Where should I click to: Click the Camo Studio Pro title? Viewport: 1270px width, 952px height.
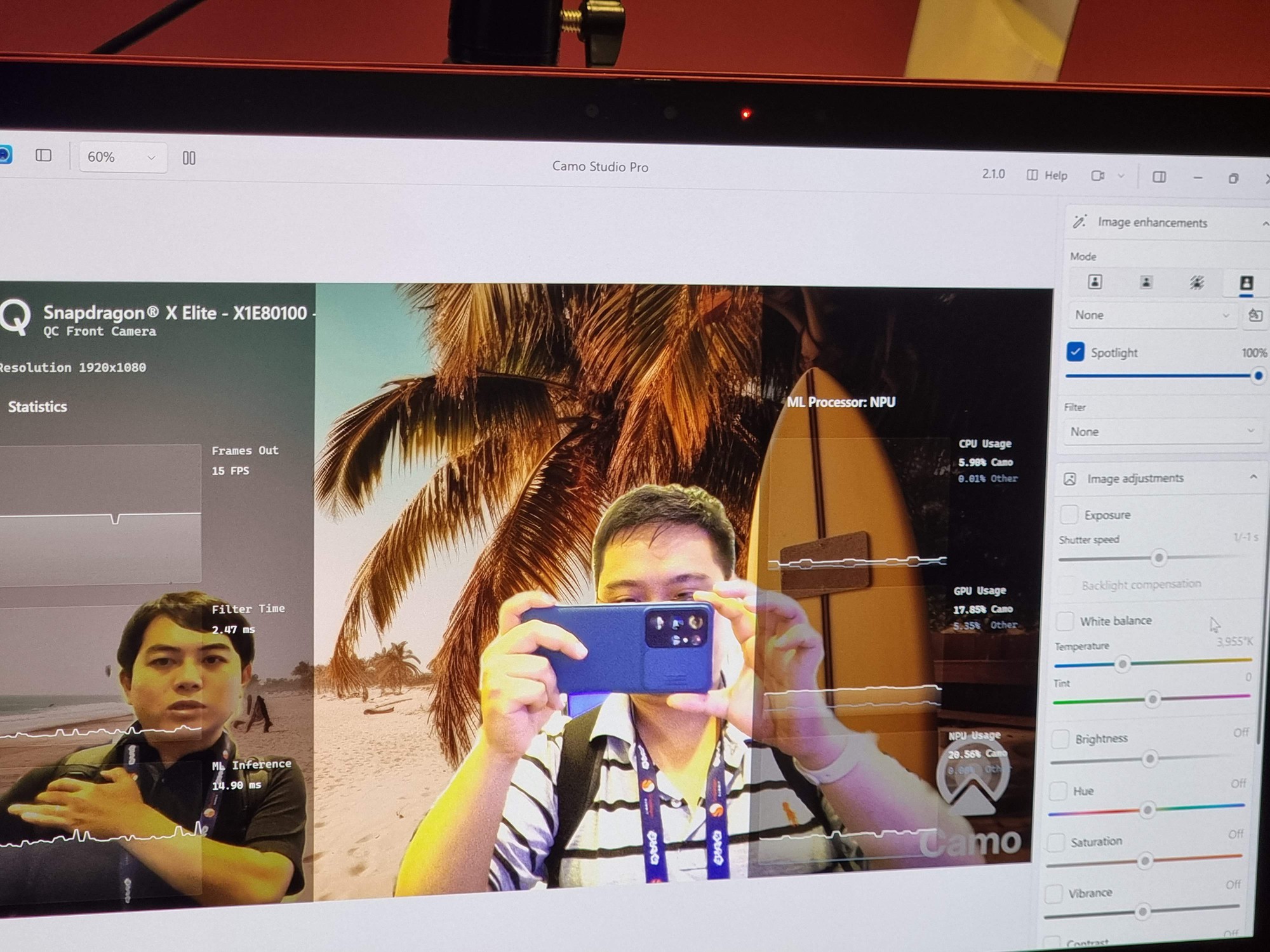coord(600,166)
